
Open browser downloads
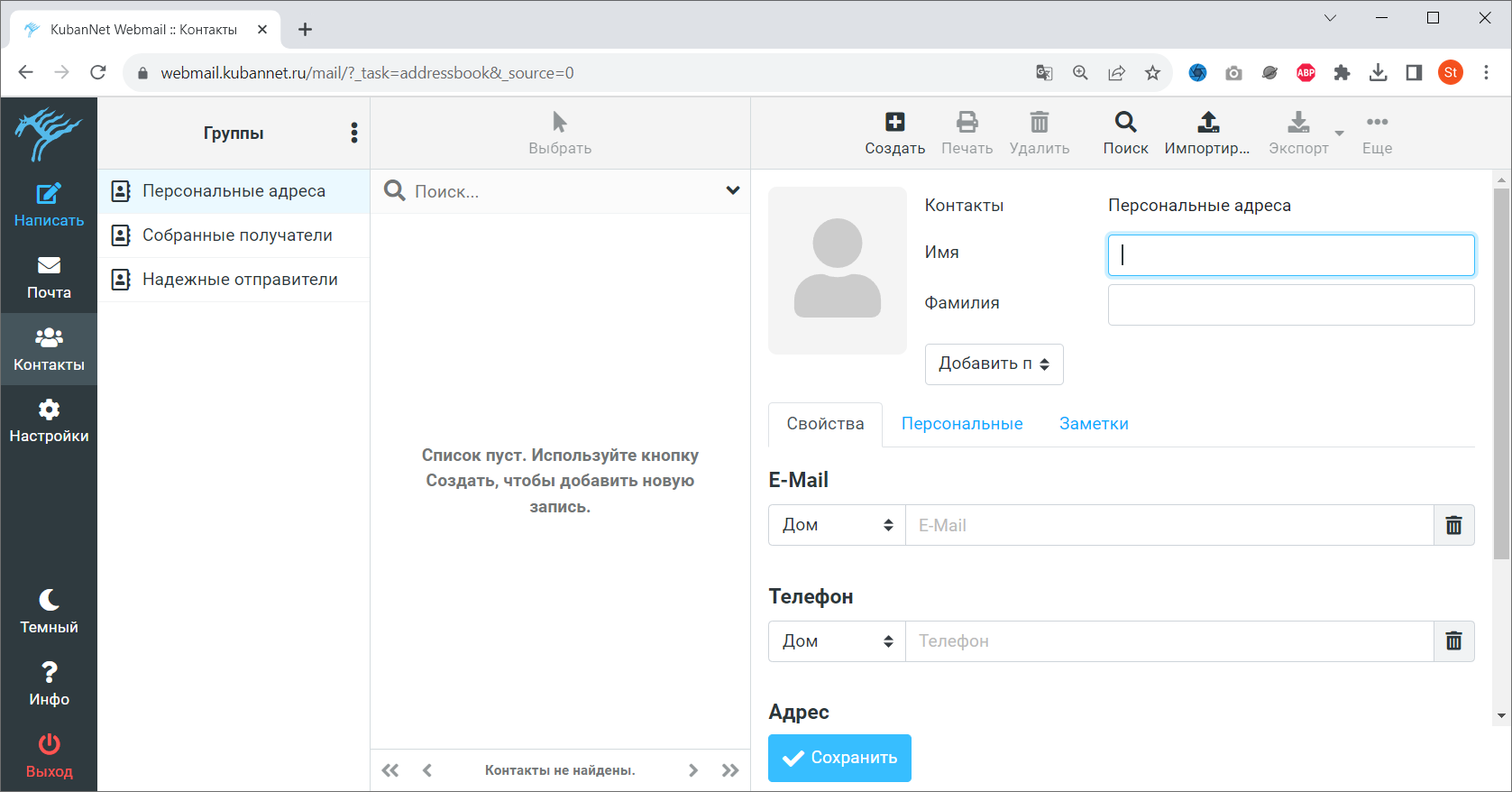pyautogui.click(x=1378, y=73)
